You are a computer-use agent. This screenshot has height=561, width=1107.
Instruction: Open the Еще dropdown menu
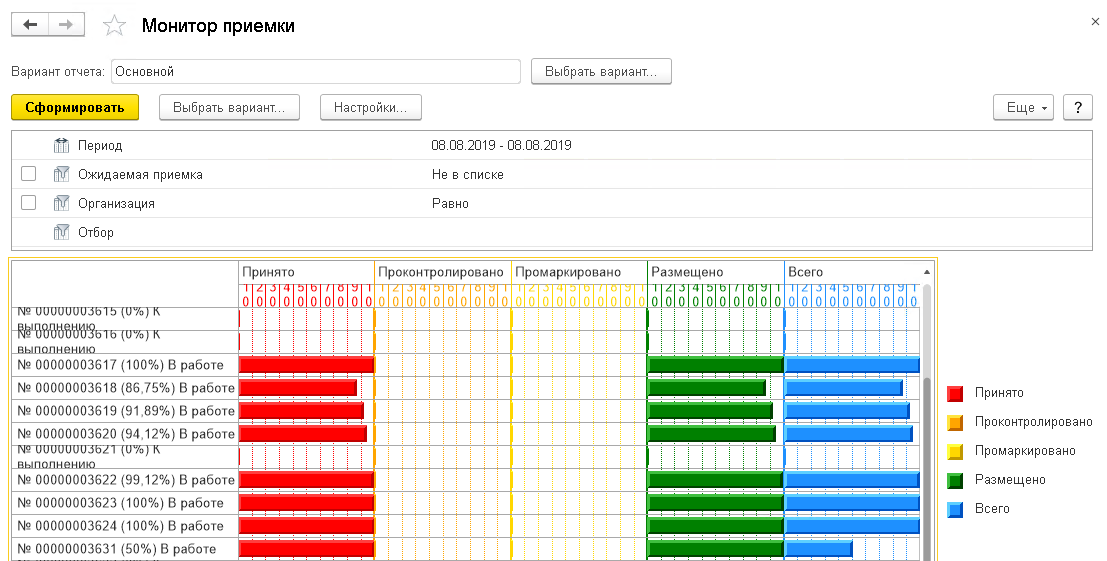click(1022, 108)
